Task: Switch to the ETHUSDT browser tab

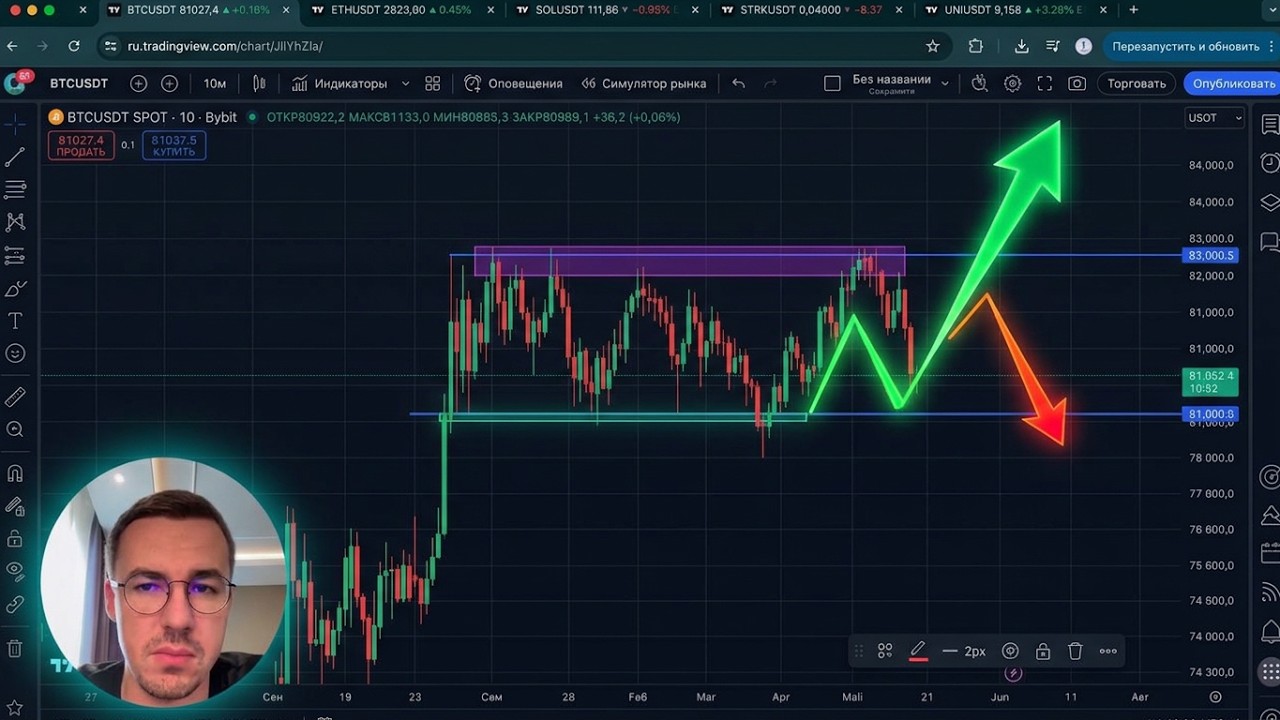Action: tap(400, 10)
